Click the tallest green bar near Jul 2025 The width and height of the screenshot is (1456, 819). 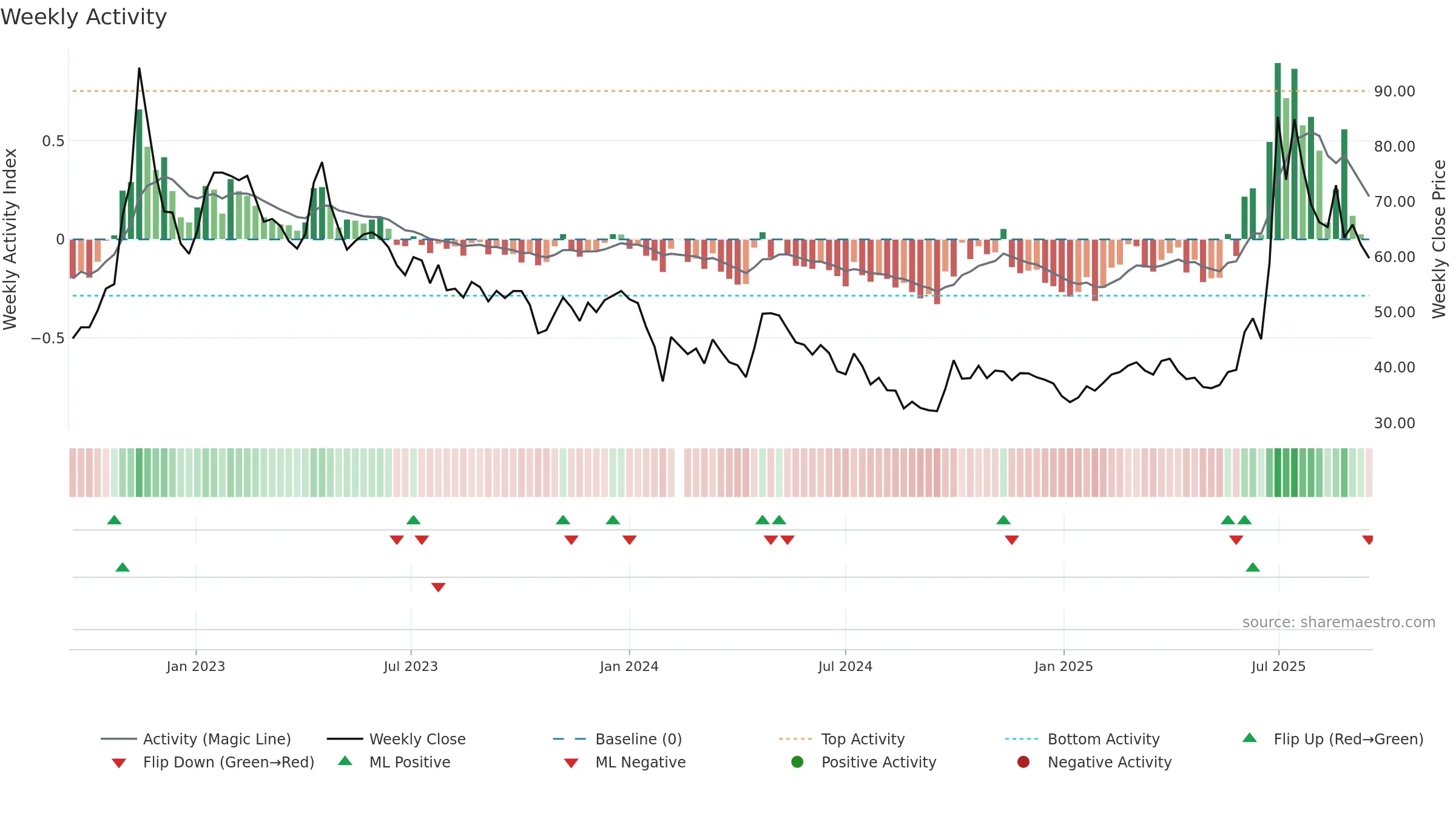coord(1278,151)
